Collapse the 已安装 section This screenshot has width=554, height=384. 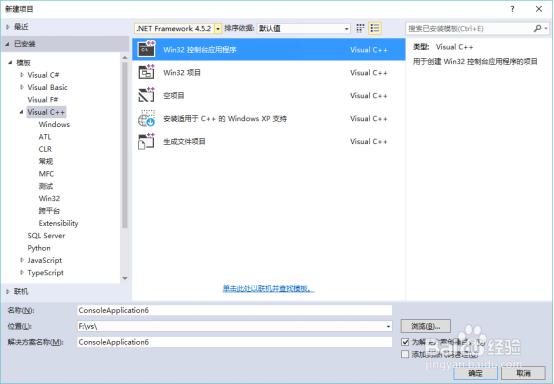pyautogui.click(x=7, y=44)
